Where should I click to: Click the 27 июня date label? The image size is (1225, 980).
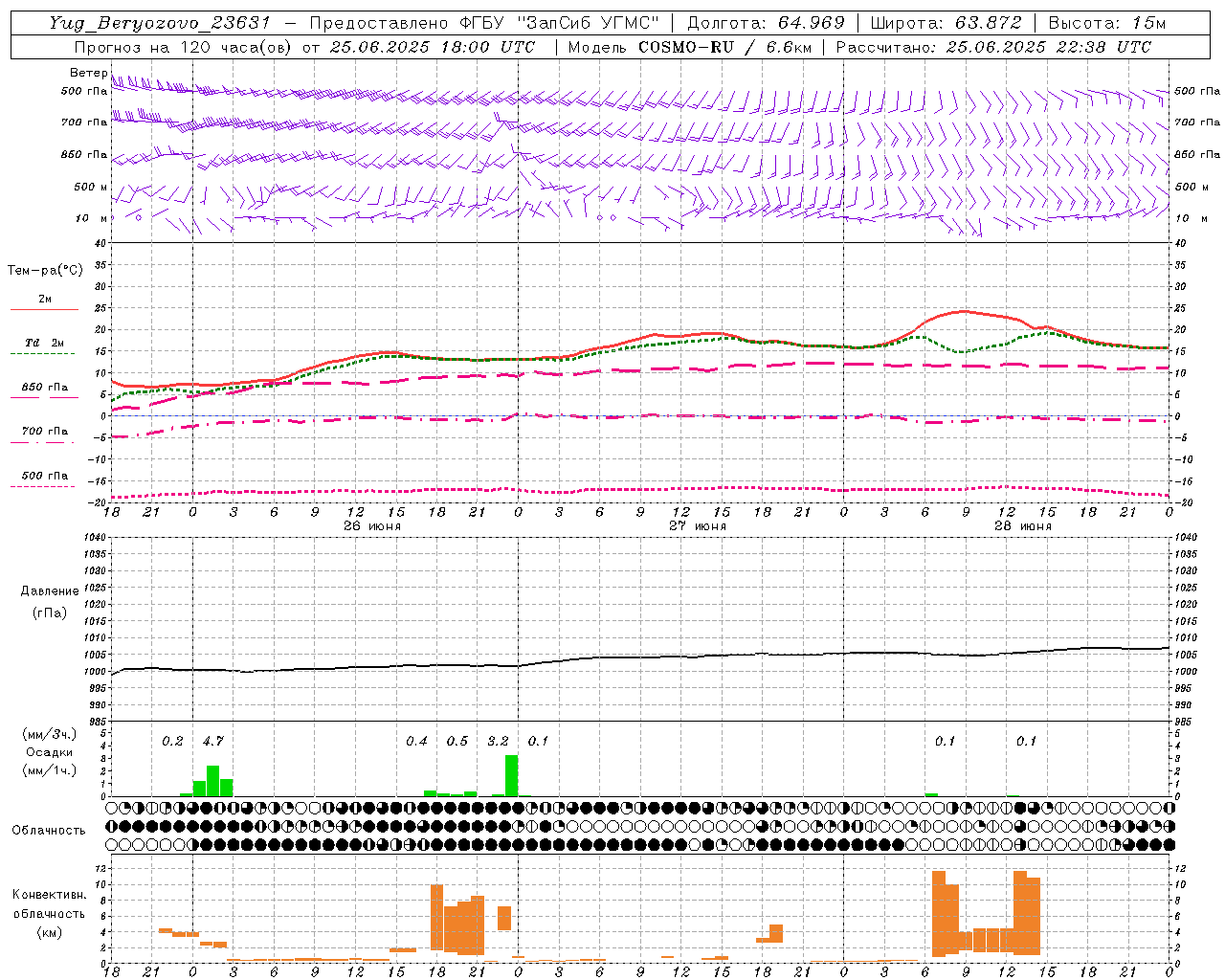click(698, 526)
